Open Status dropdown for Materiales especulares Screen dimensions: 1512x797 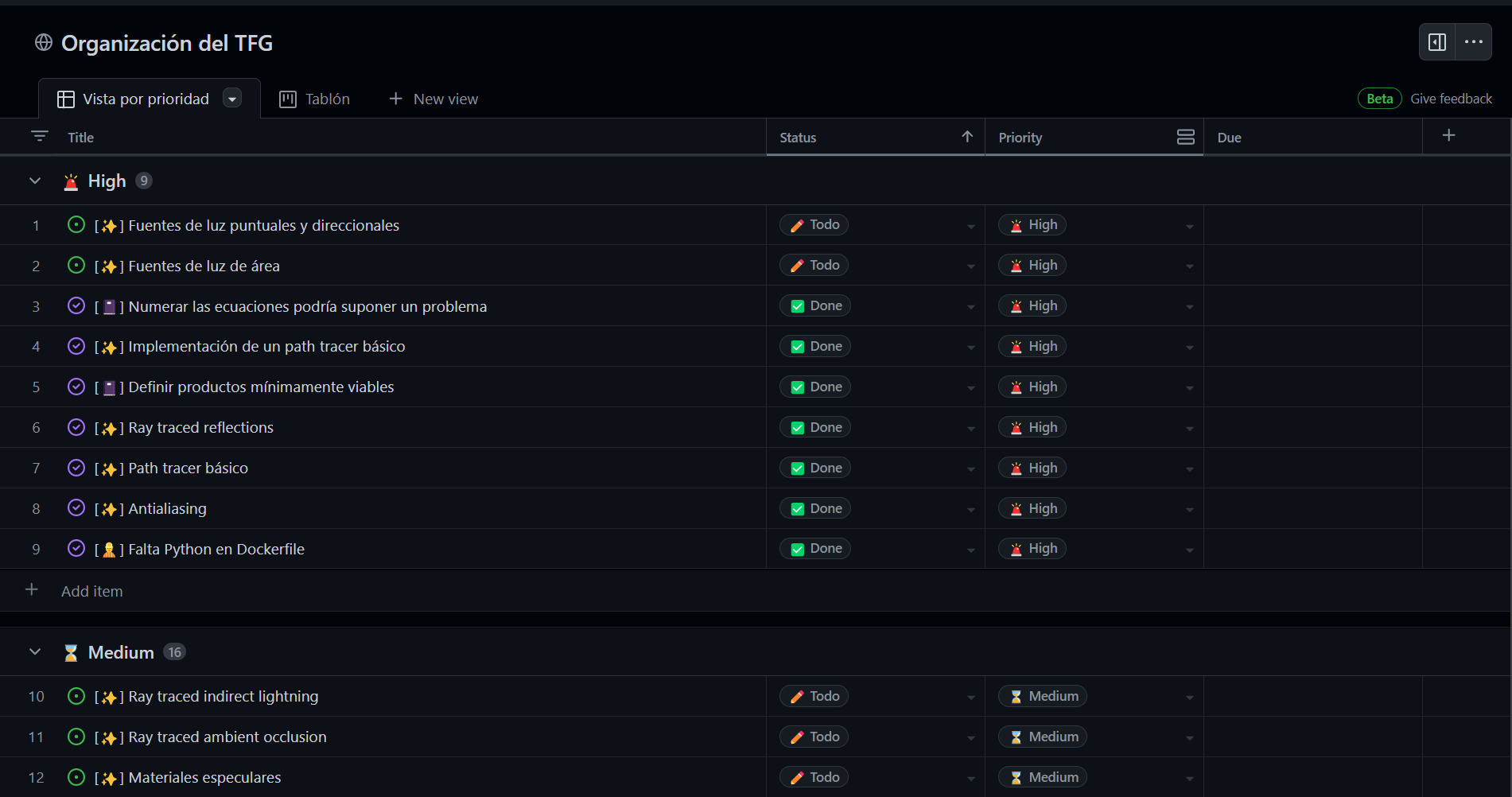970,779
